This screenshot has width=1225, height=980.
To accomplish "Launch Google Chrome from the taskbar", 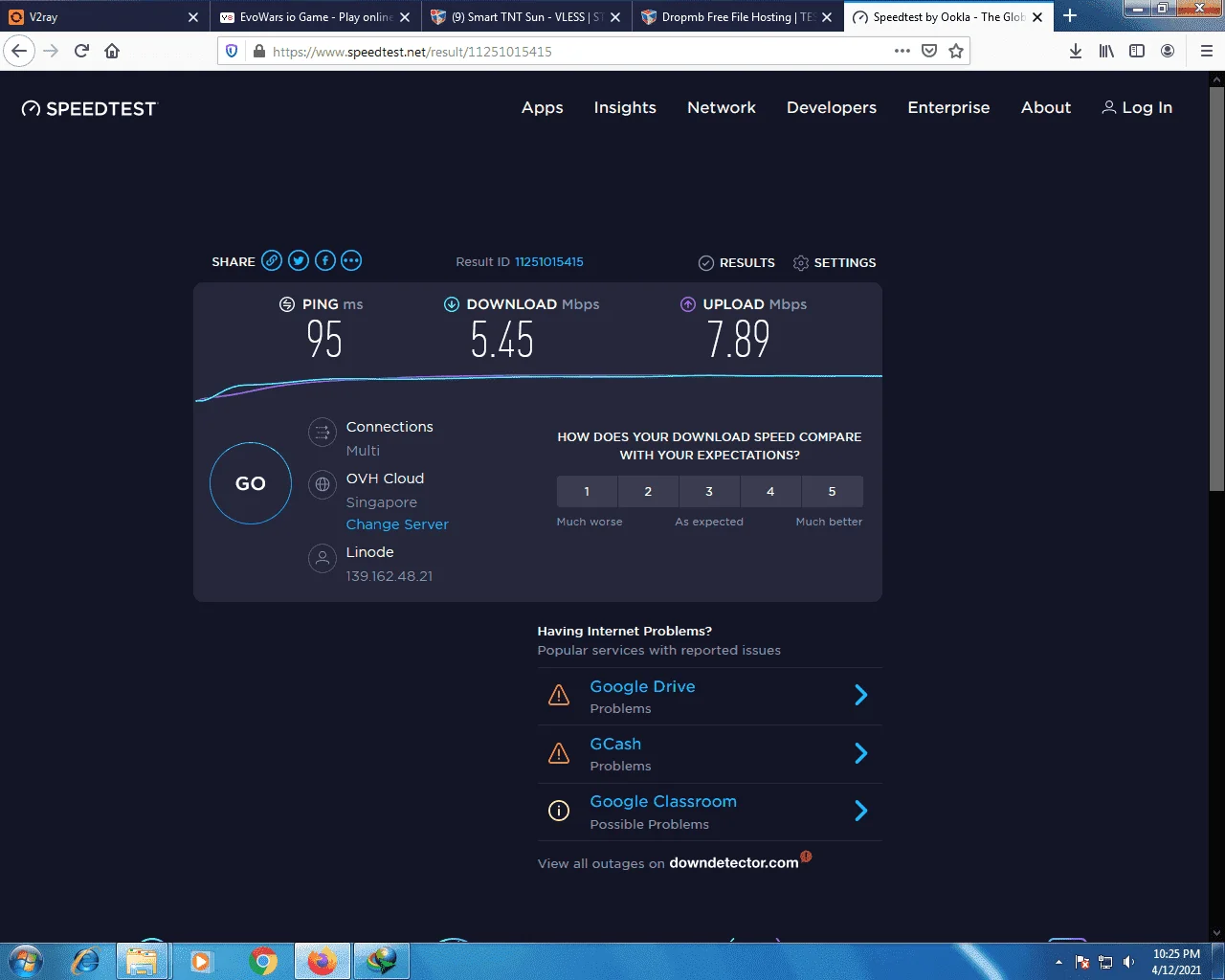I will (x=263, y=960).
